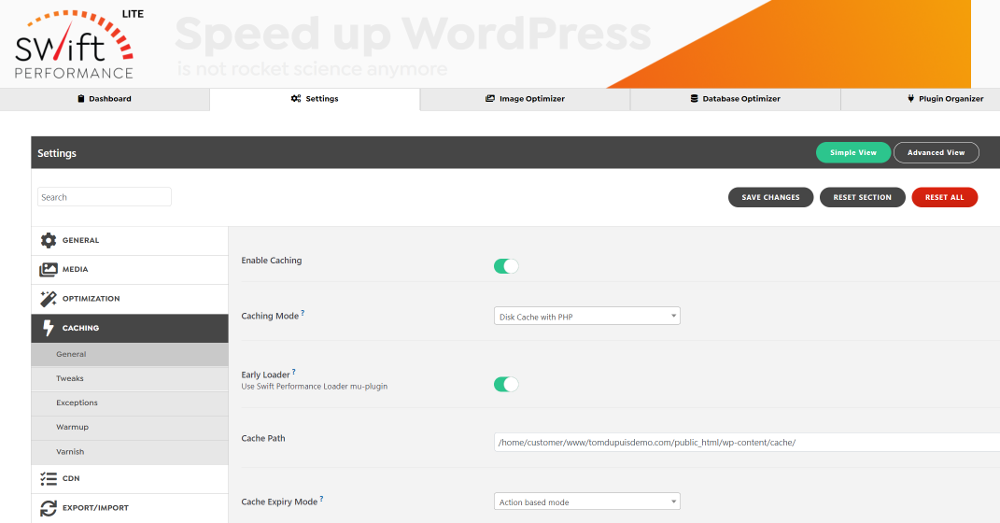The width and height of the screenshot is (1000, 523).
Task: Click the Settings panel header title
Action: (57, 153)
